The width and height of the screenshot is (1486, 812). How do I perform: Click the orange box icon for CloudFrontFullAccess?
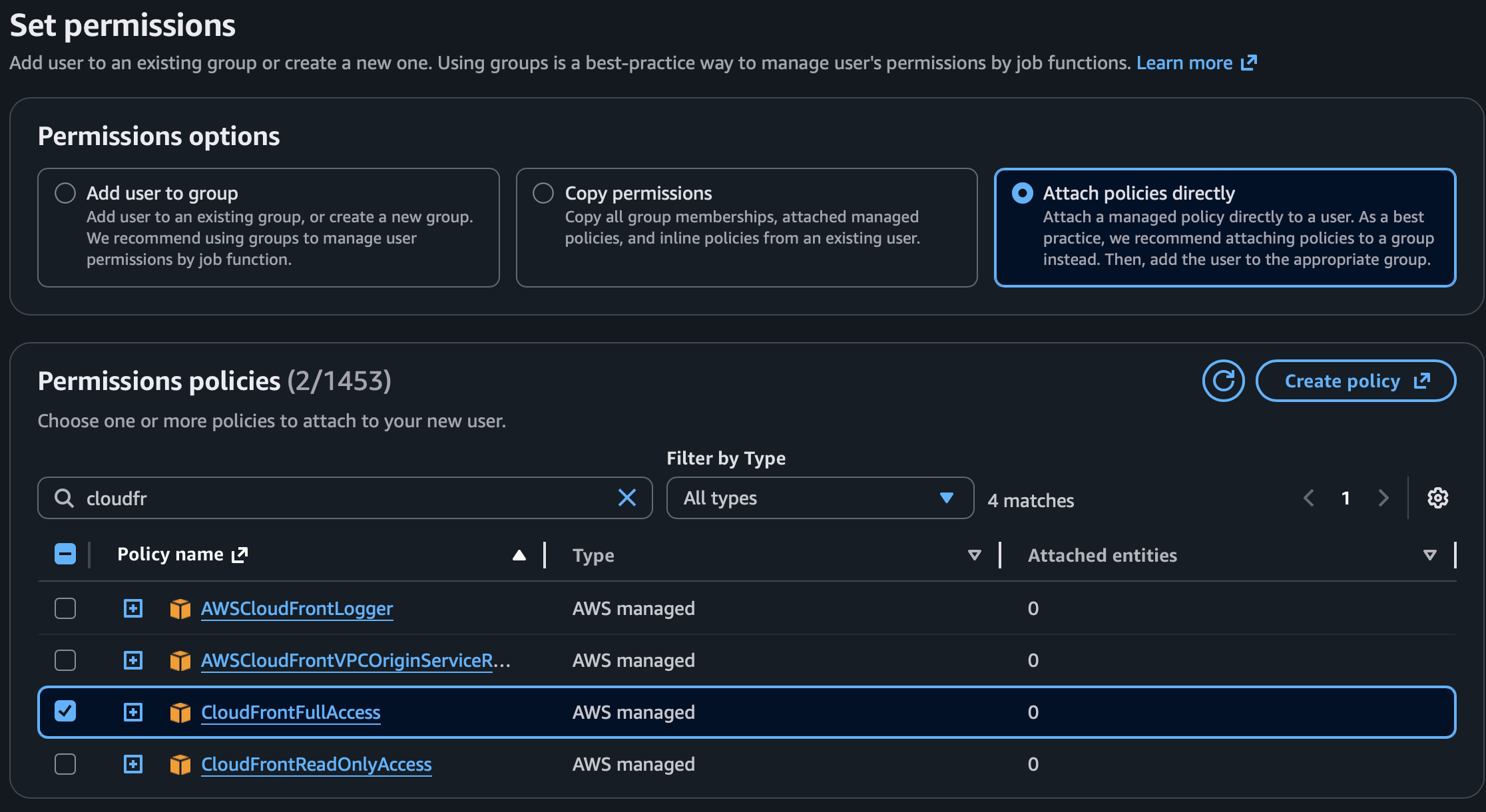[x=180, y=712]
